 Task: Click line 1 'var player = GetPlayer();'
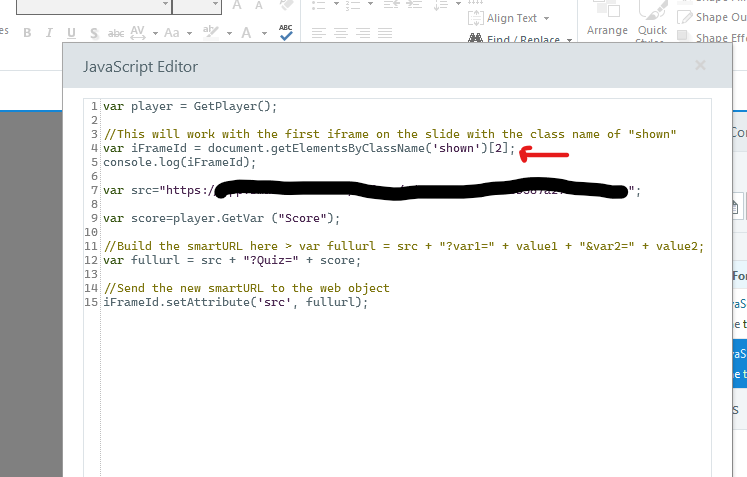190,106
